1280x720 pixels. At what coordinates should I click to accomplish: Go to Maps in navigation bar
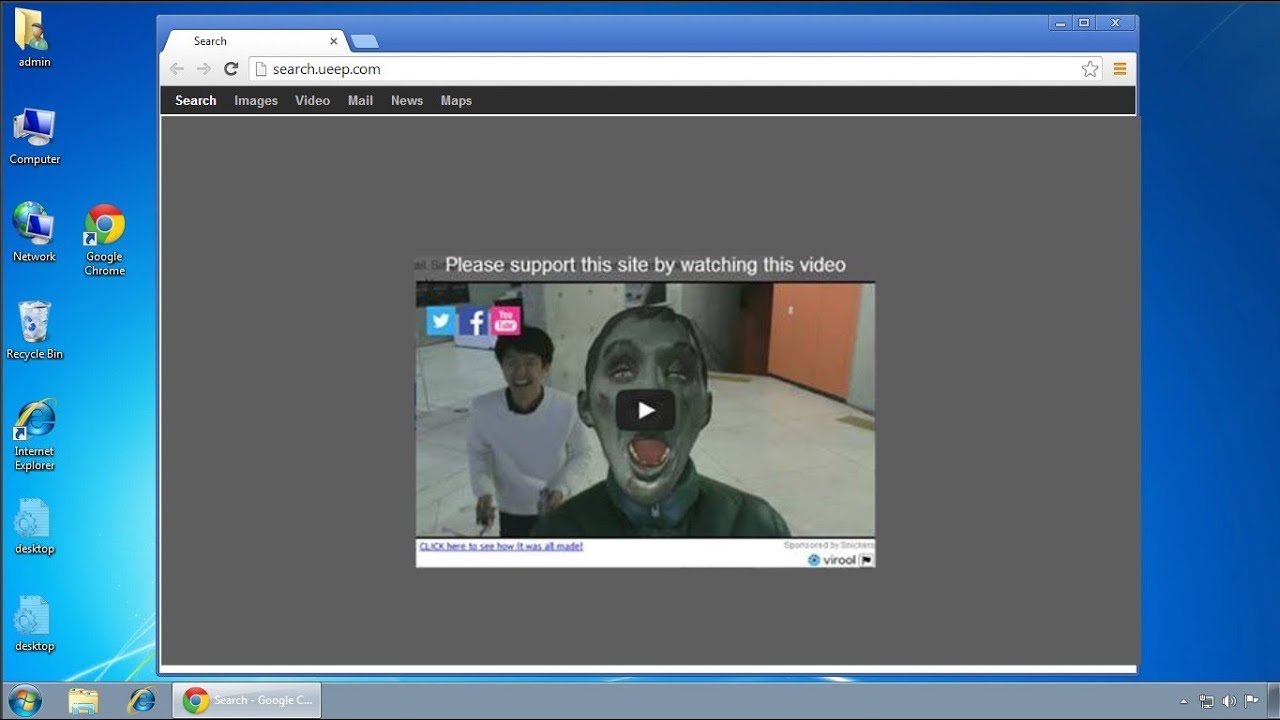click(x=456, y=101)
